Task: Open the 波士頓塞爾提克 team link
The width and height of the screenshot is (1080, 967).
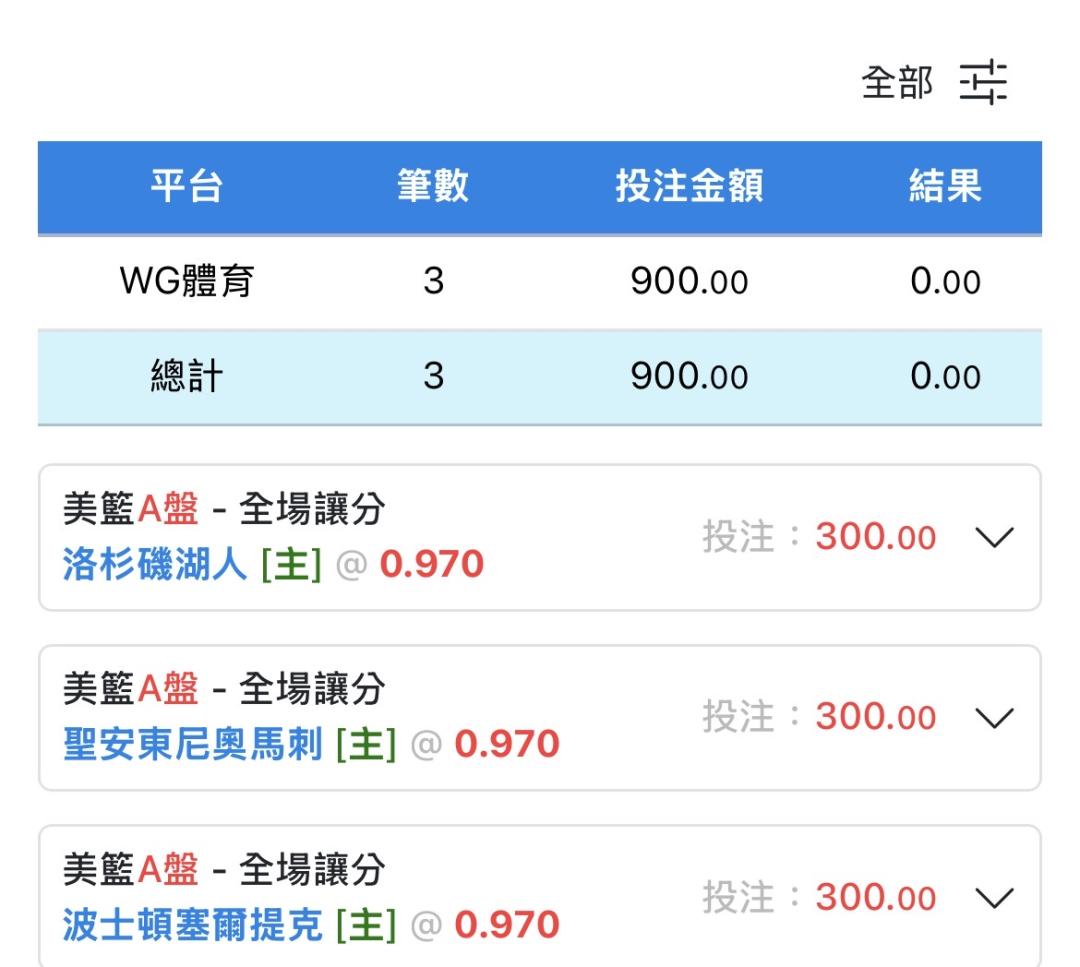Action: coord(192,925)
